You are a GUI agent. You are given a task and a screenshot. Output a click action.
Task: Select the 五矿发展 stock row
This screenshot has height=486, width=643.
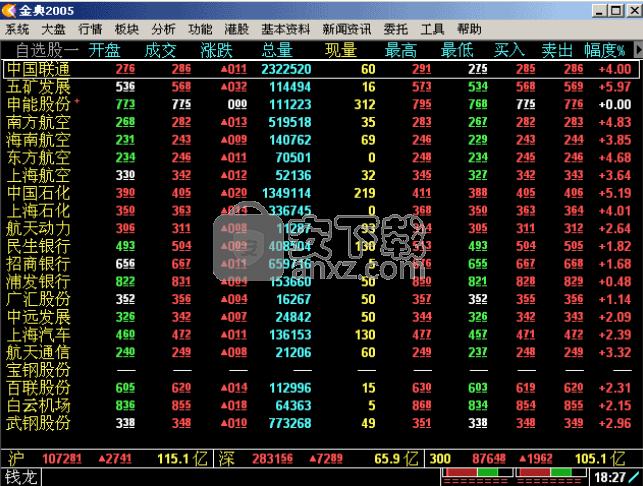pyautogui.click(x=321, y=87)
